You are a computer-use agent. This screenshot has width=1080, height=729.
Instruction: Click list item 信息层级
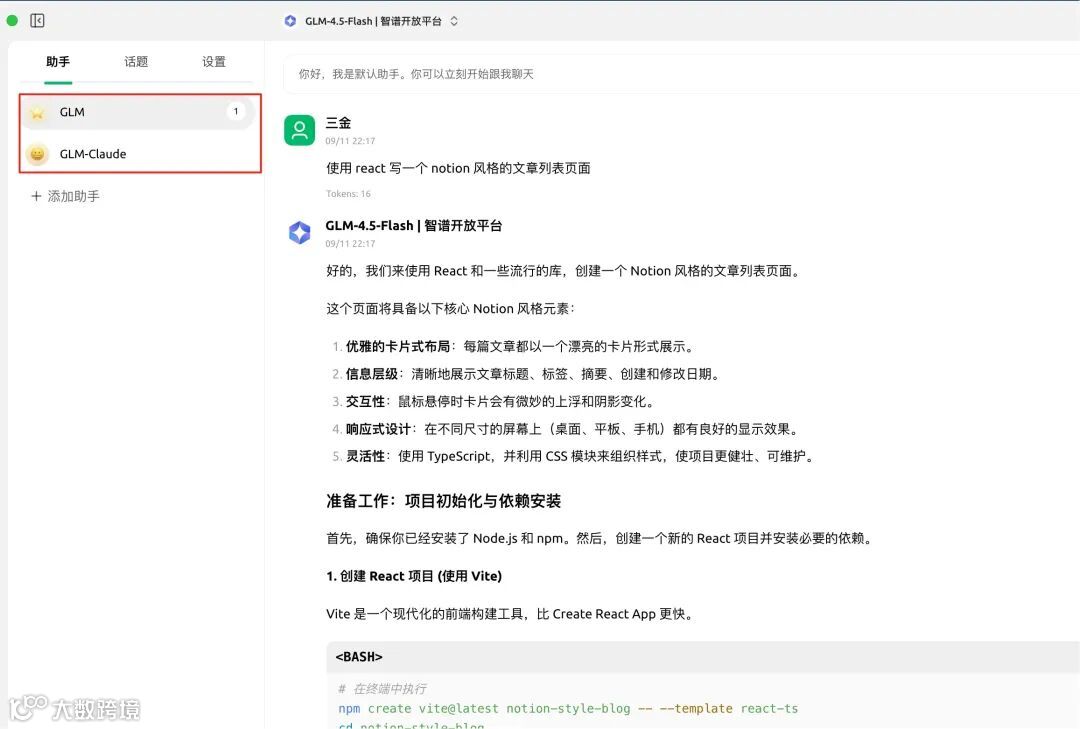click(x=527, y=374)
